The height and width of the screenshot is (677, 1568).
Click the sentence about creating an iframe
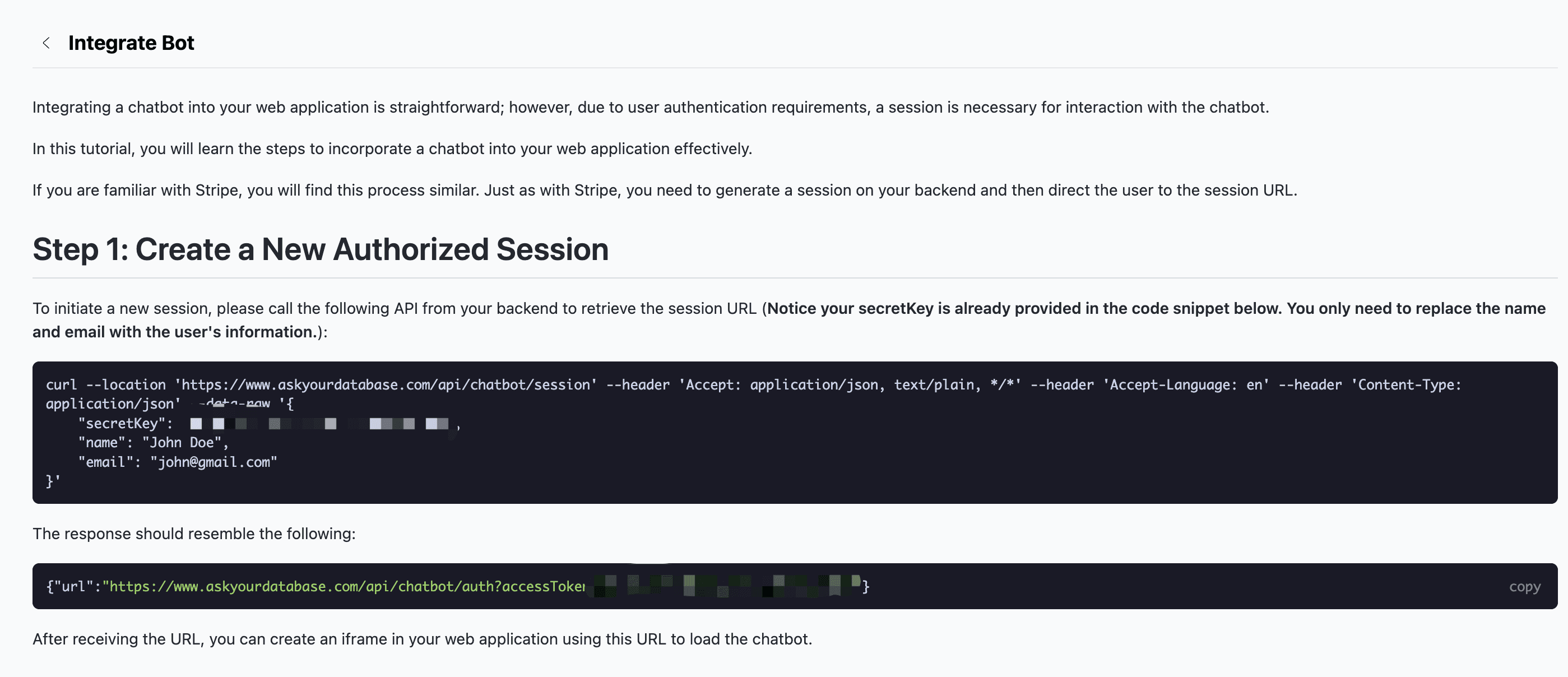[x=422, y=639]
